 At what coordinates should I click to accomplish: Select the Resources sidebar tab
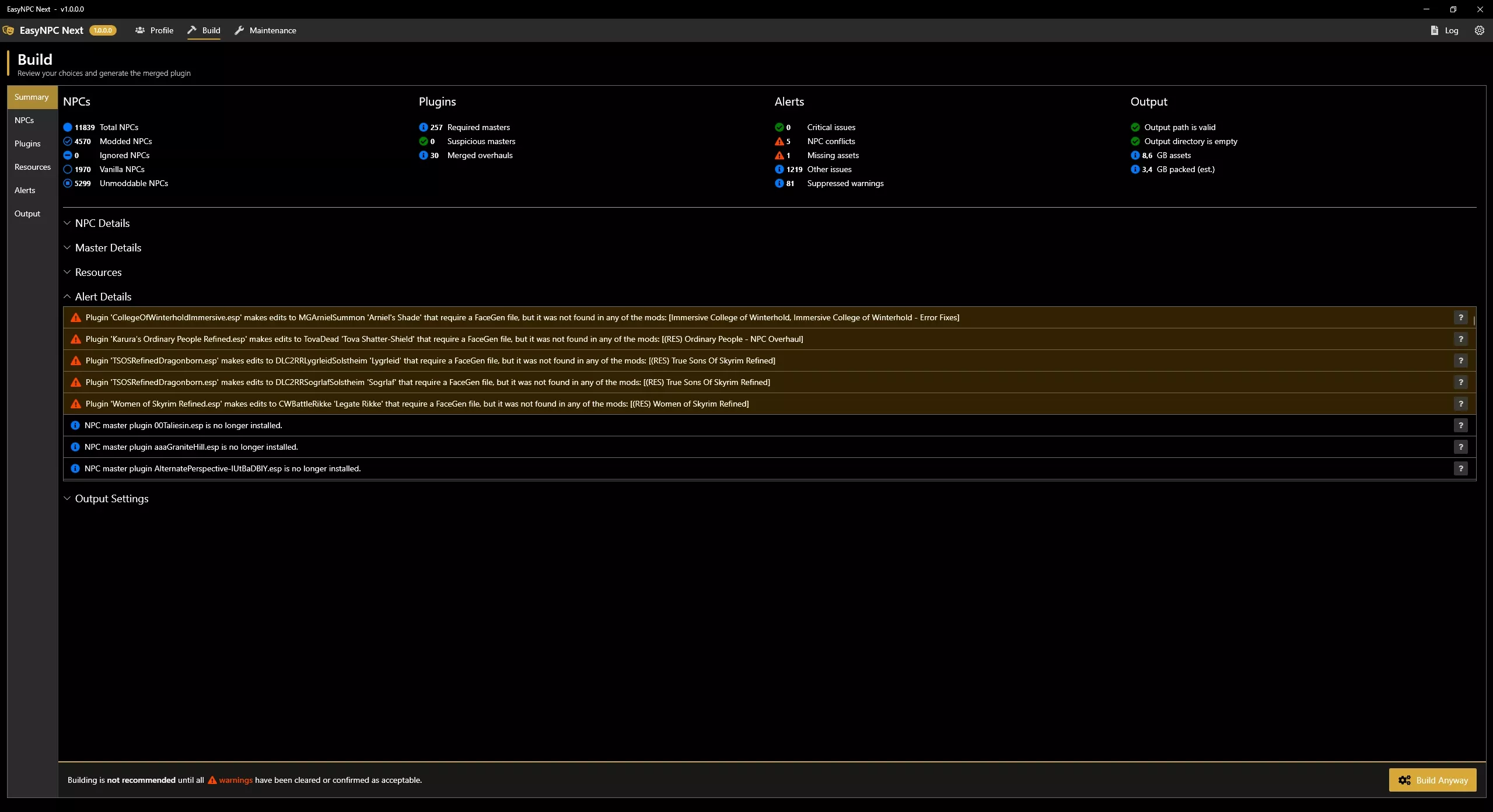[x=32, y=167]
